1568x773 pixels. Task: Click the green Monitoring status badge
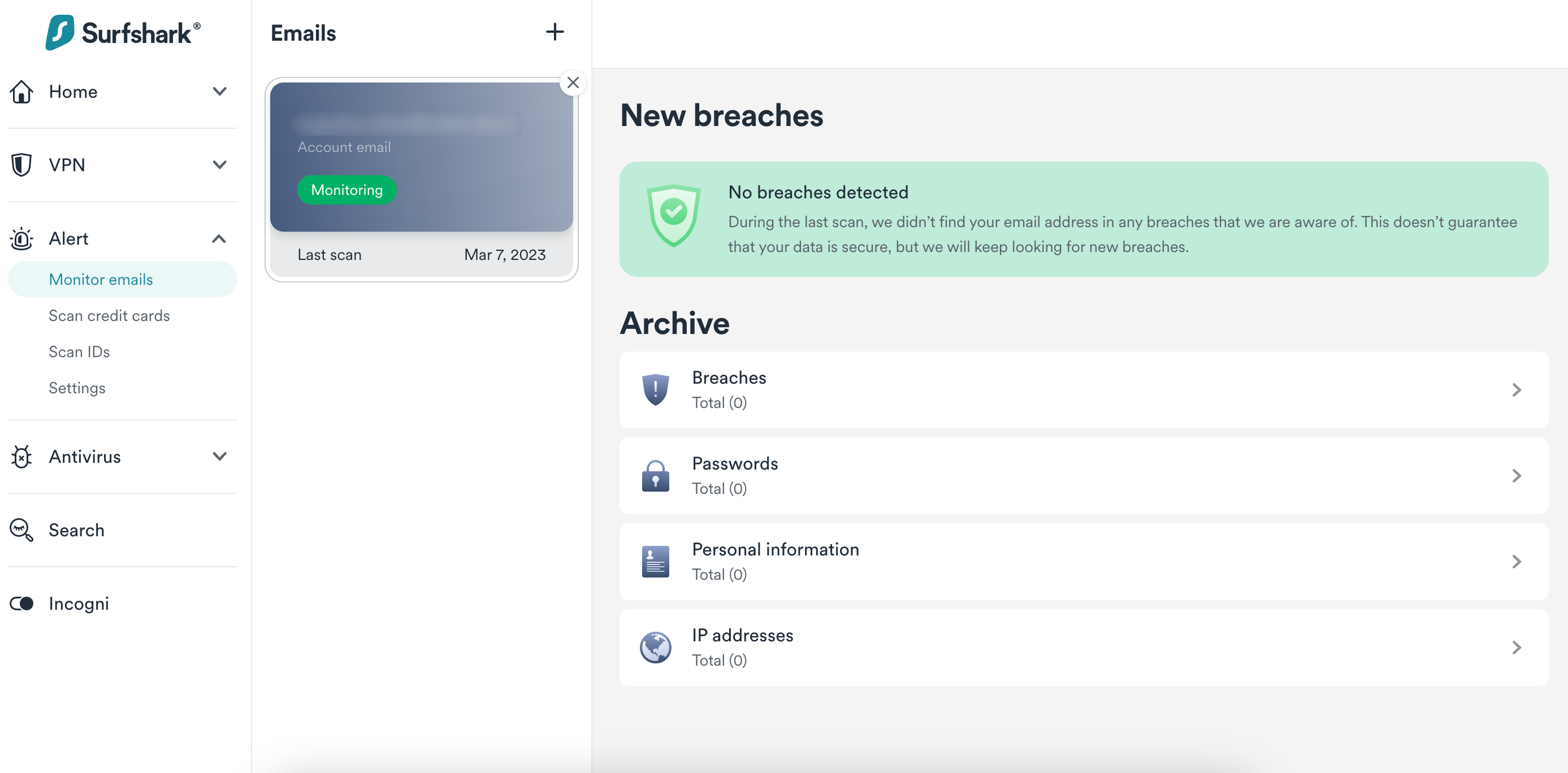(346, 190)
